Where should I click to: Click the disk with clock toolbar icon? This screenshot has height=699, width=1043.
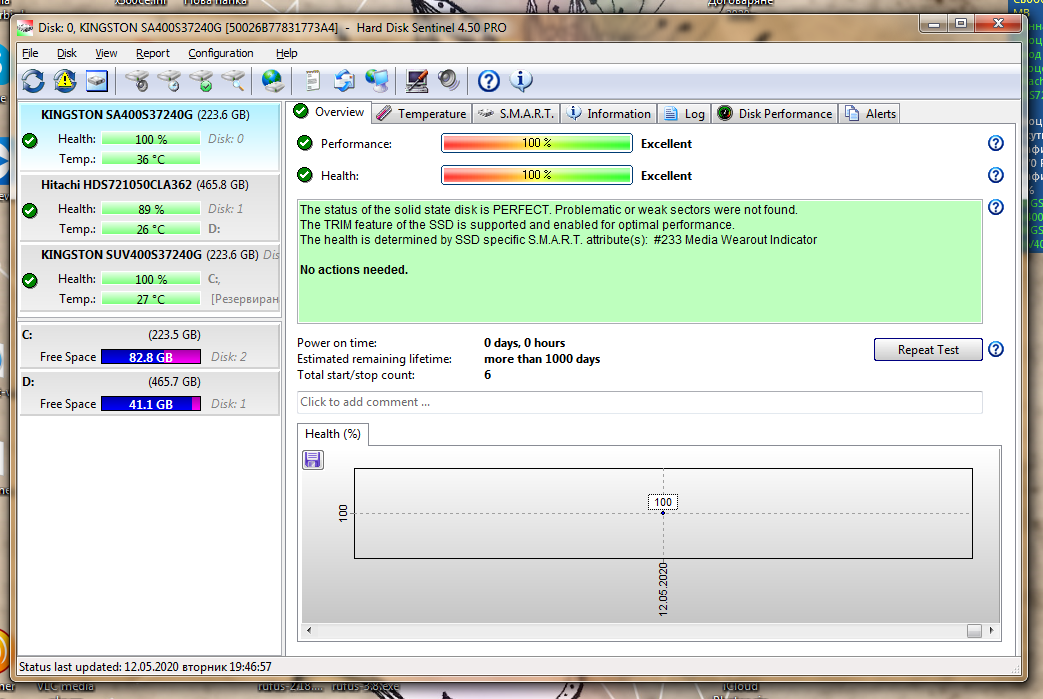tap(170, 81)
